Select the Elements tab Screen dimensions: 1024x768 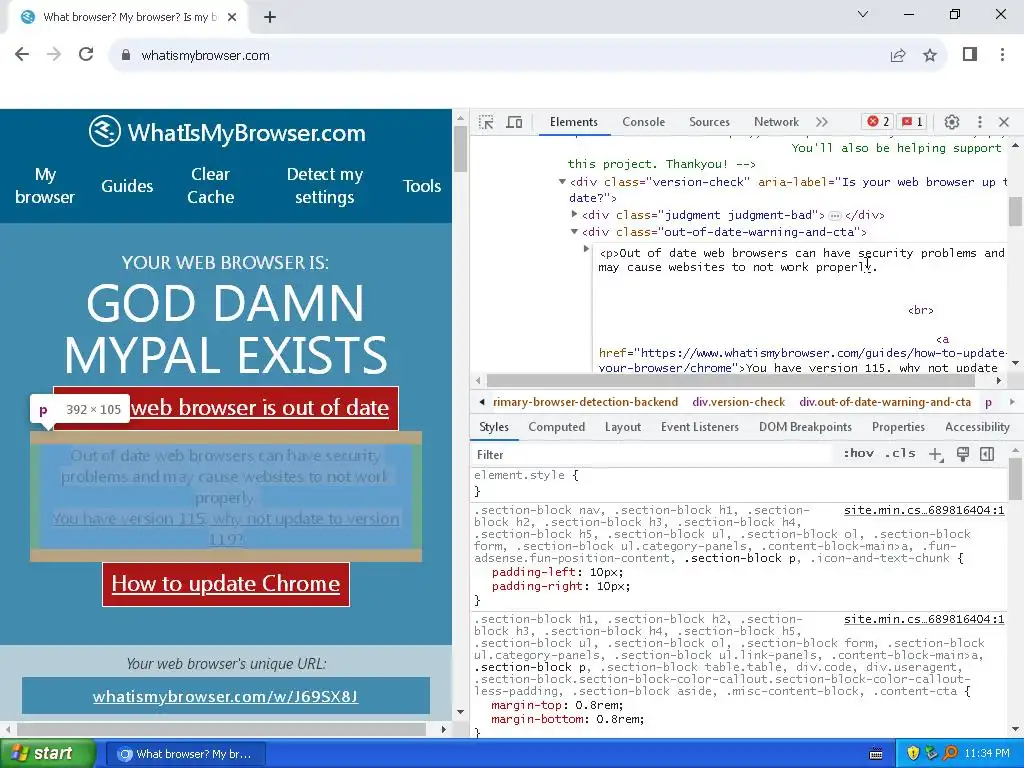point(573,122)
